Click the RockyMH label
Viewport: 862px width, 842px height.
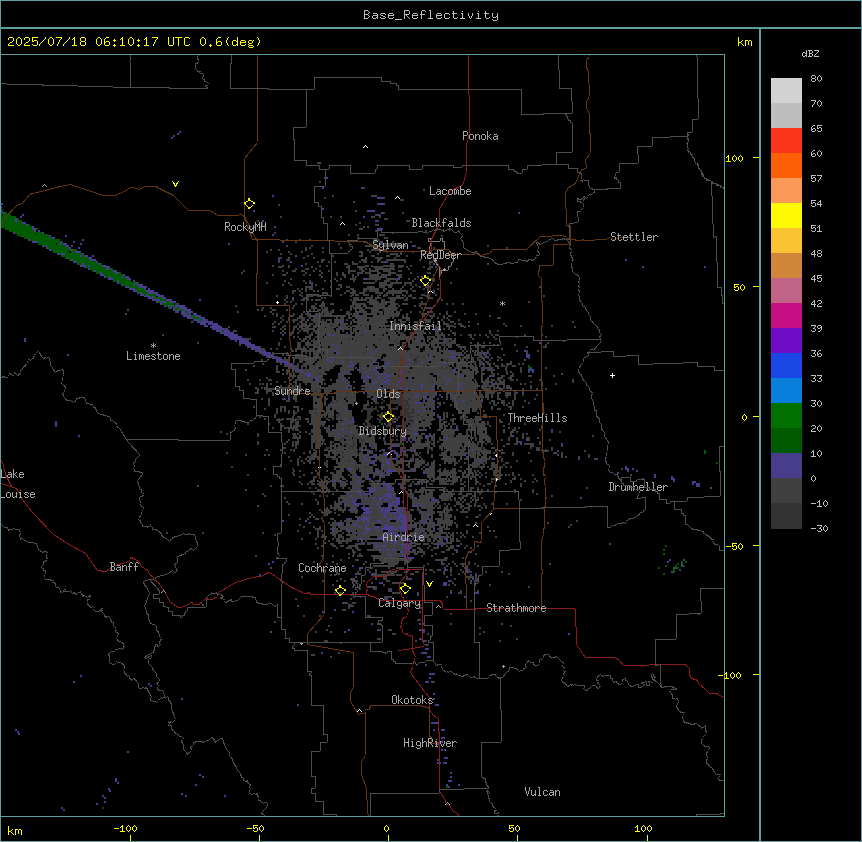[x=245, y=227]
